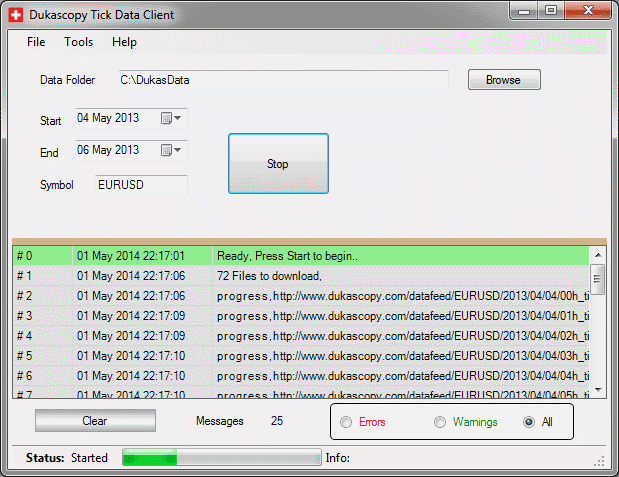Viewport: 619px width, 477px height.
Task: Stop the download with Stop button
Action: point(278,163)
